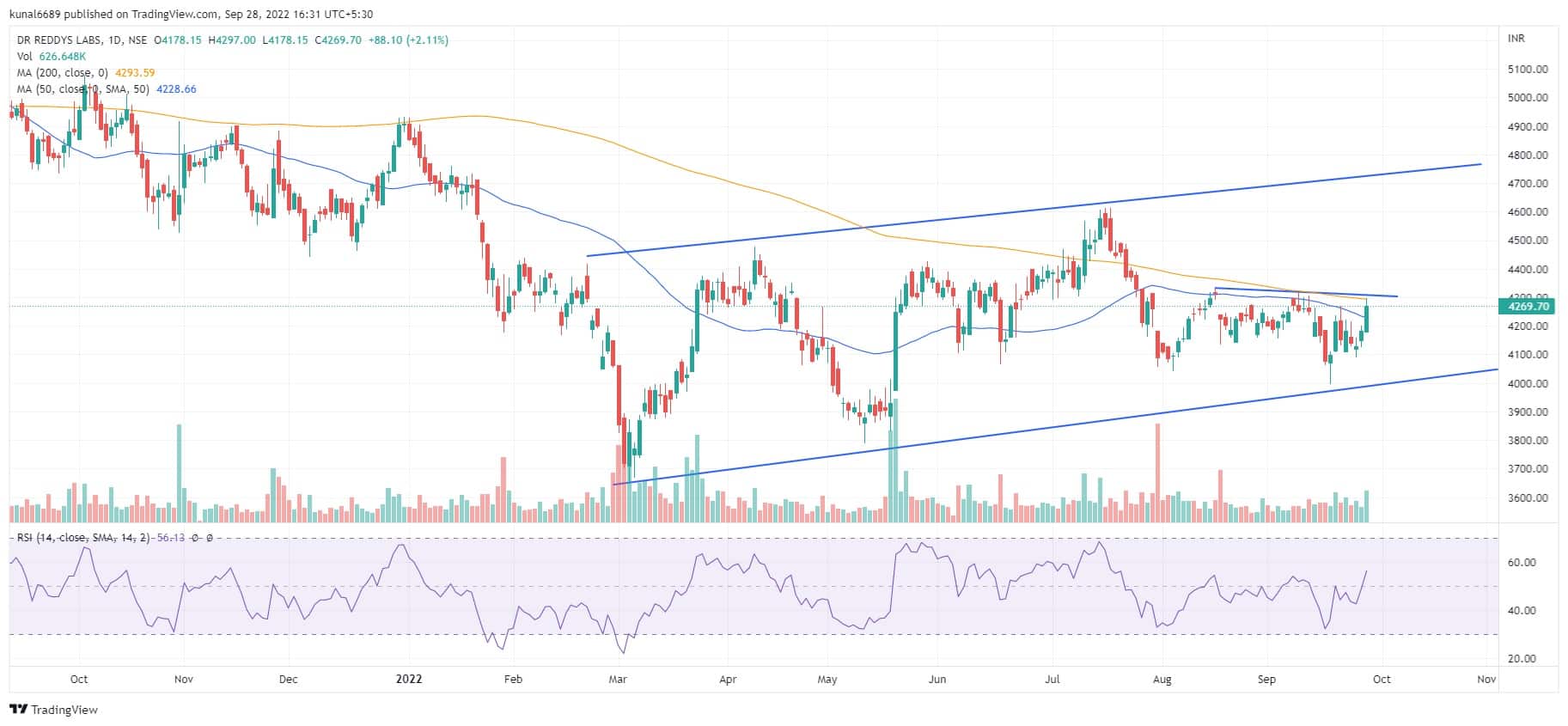Click the DR REDDYS LABS symbol title
This screenshot has height=726, width=1568.
[58, 40]
